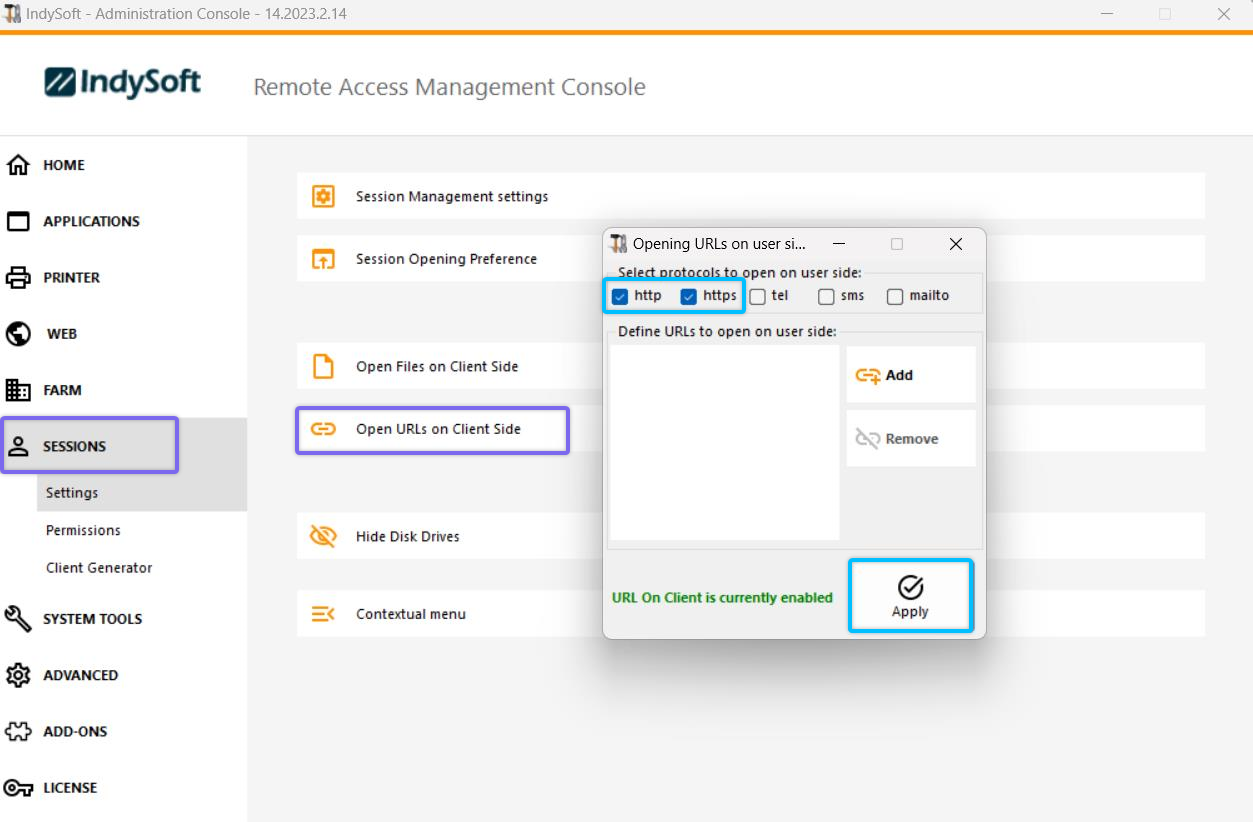
Task: Click inside the URL list box
Action: (x=724, y=442)
